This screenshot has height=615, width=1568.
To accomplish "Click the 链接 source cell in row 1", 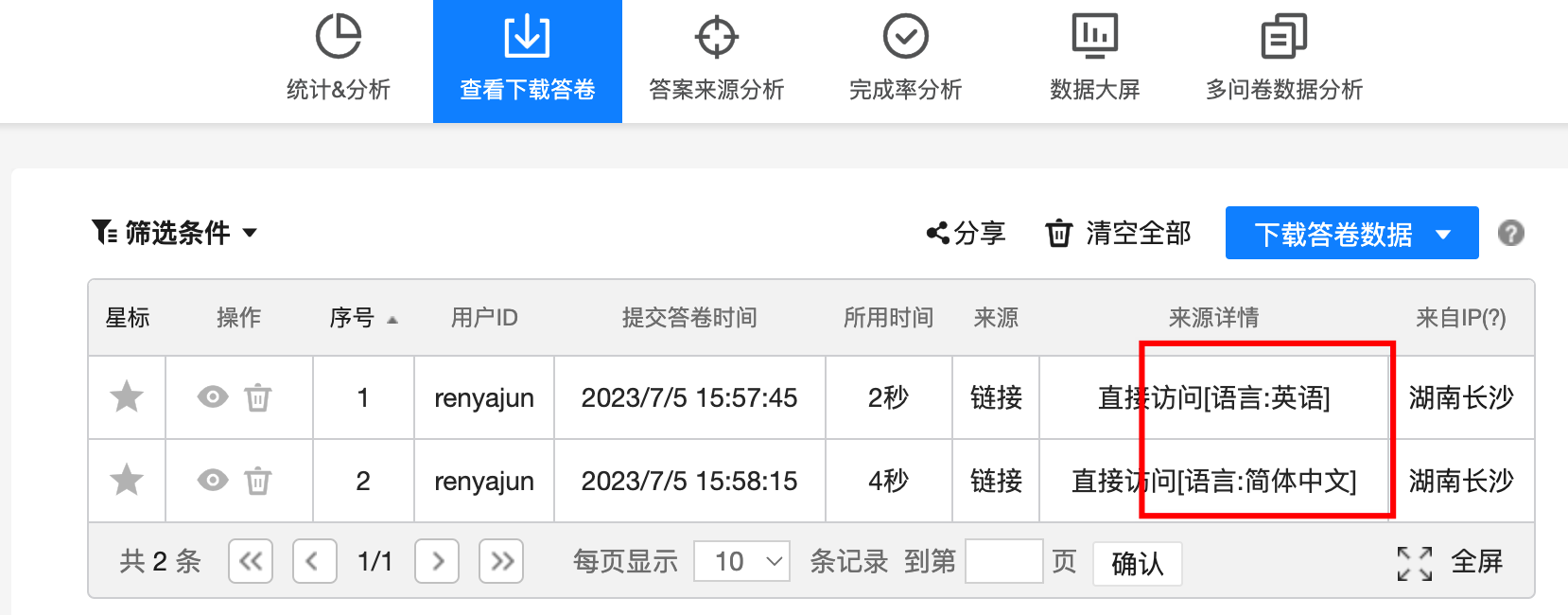I will [x=997, y=398].
